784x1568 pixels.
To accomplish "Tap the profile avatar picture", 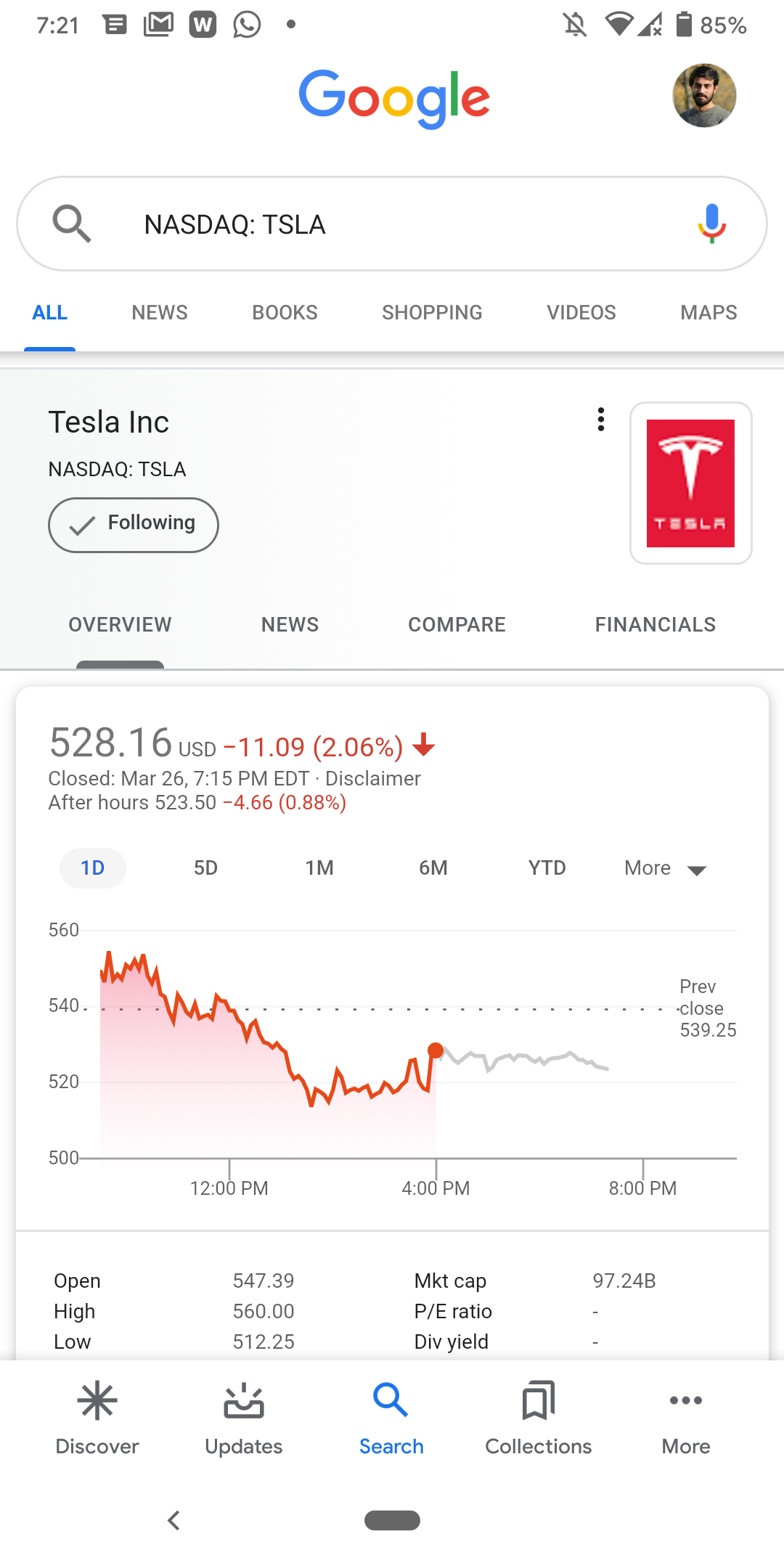I will pyautogui.click(x=704, y=96).
